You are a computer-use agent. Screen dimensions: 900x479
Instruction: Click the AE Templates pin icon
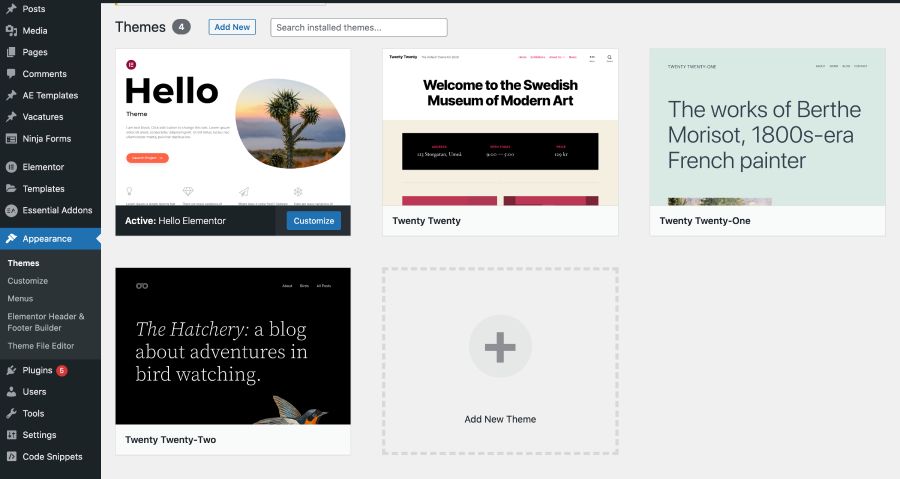[11, 95]
